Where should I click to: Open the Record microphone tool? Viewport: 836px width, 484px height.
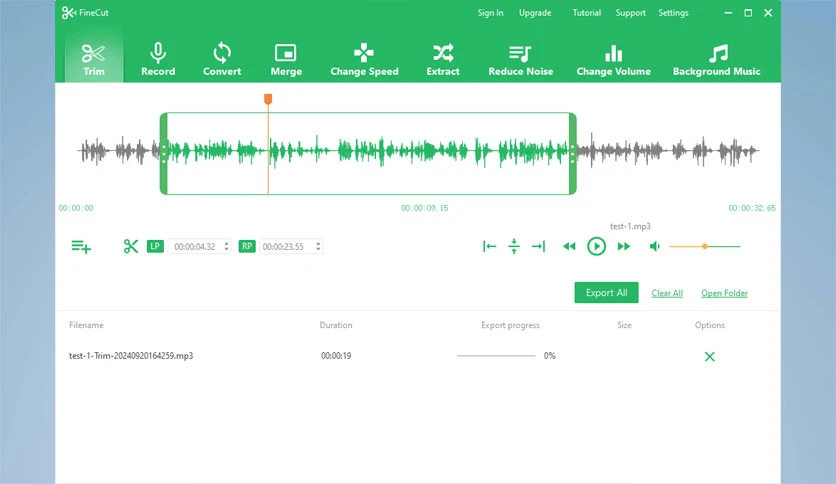pos(158,59)
